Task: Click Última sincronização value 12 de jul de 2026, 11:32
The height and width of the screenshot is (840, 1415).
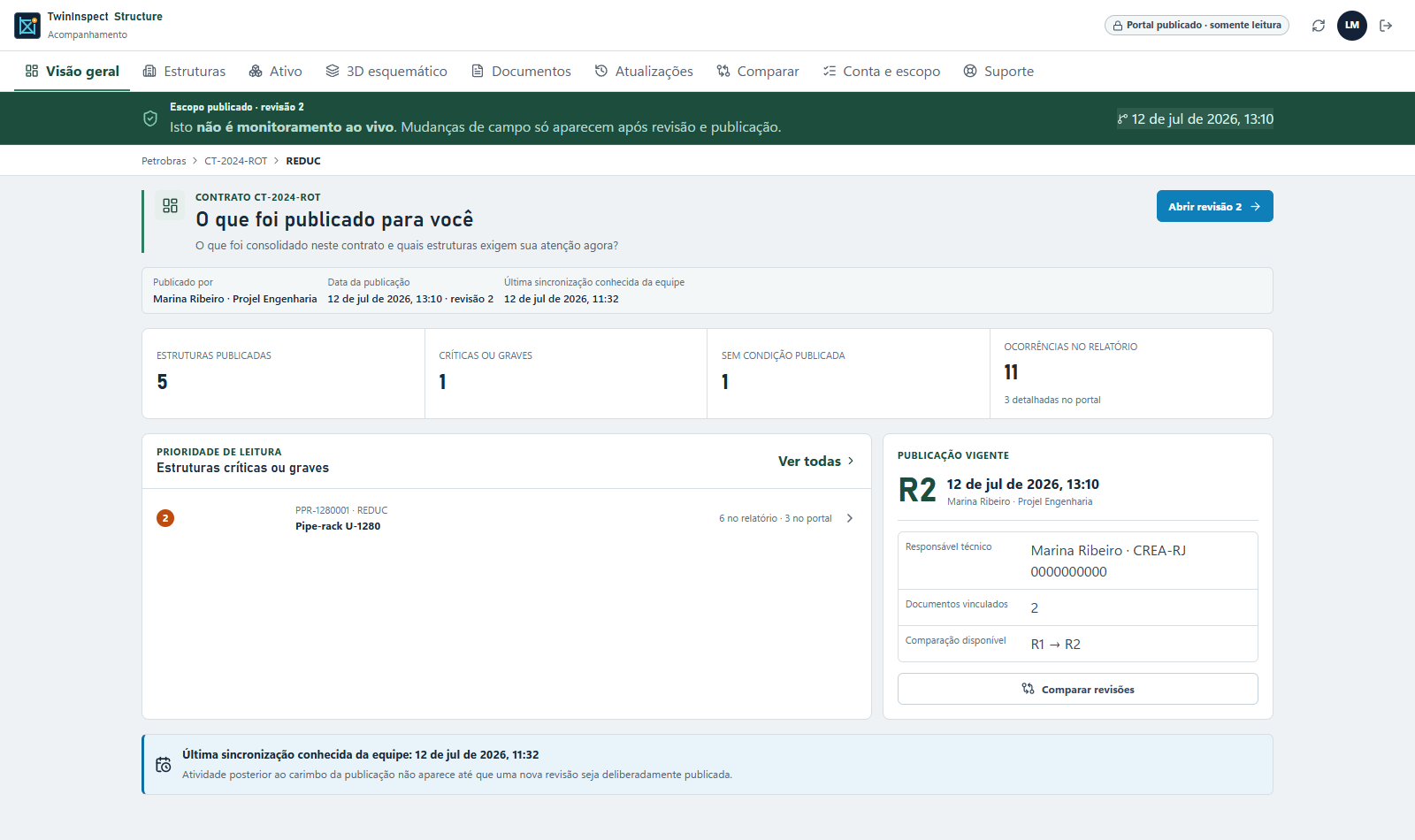Action: 562,299
